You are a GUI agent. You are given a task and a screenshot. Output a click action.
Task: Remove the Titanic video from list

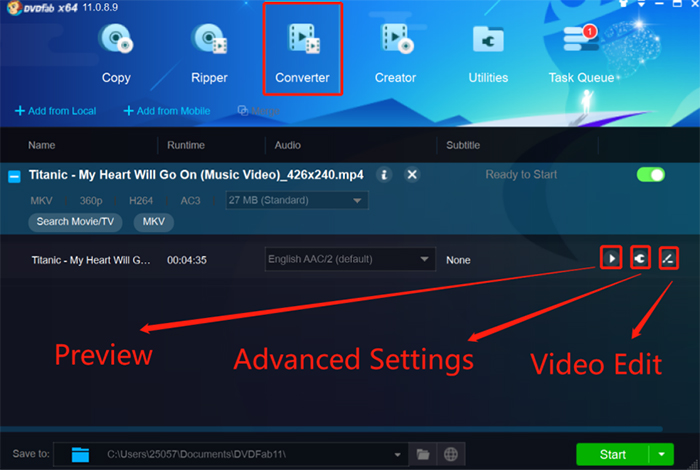click(x=412, y=175)
